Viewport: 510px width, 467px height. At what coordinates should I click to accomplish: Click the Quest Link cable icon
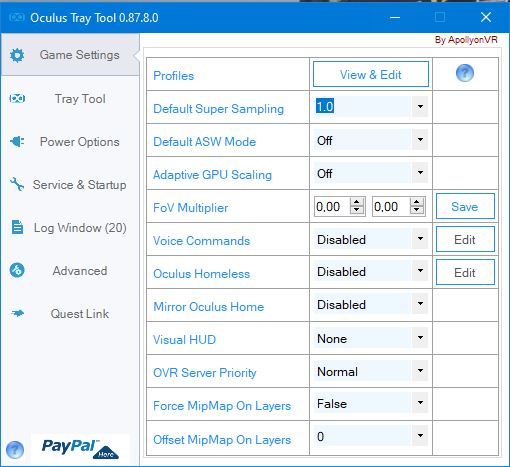coord(17,313)
